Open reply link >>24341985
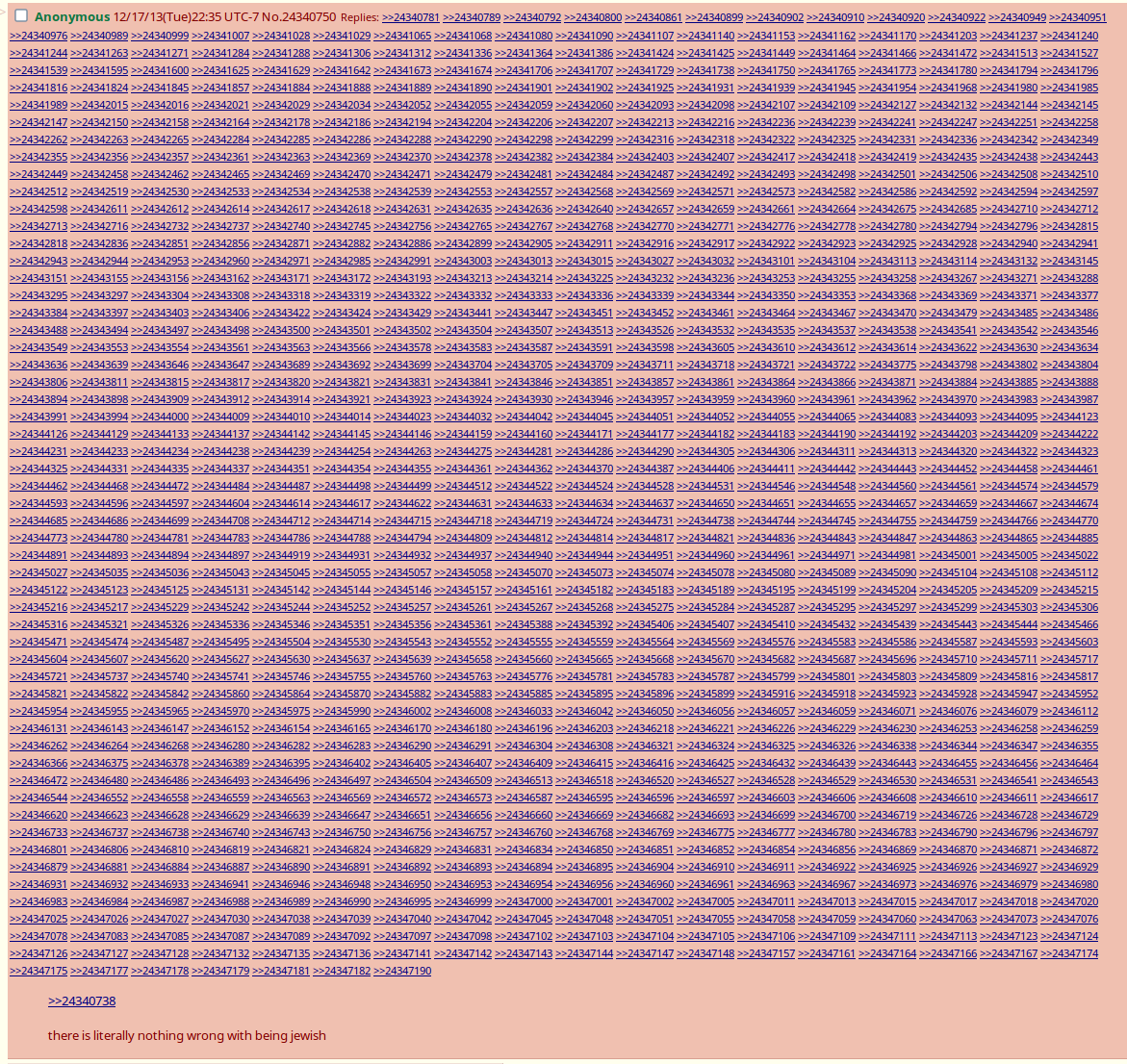This screenshot has height=1064, width=1127. click(x=1069, y=87)
